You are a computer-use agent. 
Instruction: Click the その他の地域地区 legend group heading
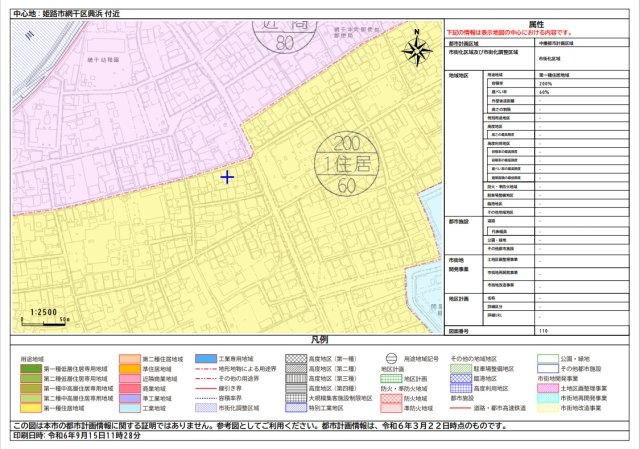tap(473, 359)
